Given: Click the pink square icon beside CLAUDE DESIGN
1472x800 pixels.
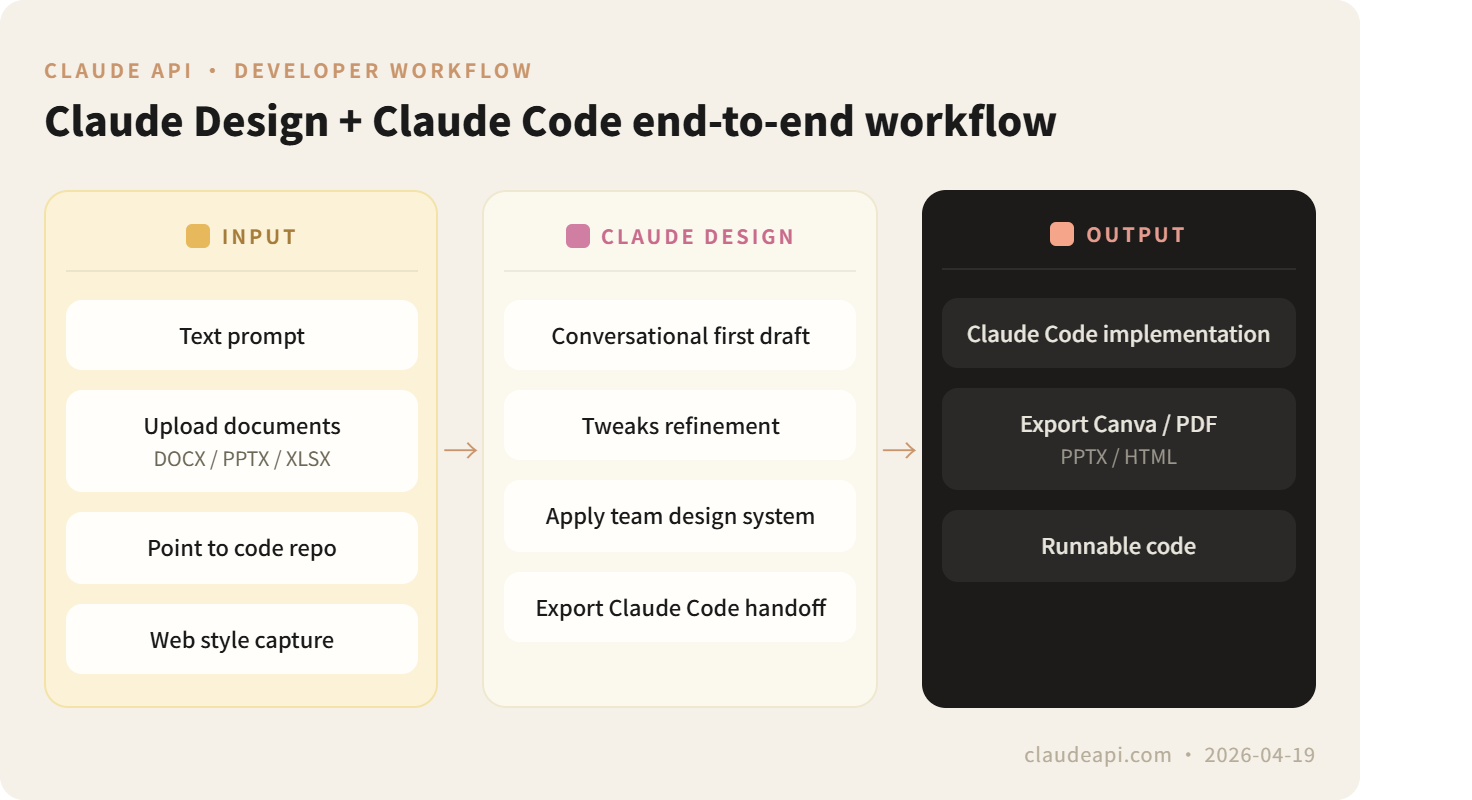Looking at the screenshot, I should [578, 236].
